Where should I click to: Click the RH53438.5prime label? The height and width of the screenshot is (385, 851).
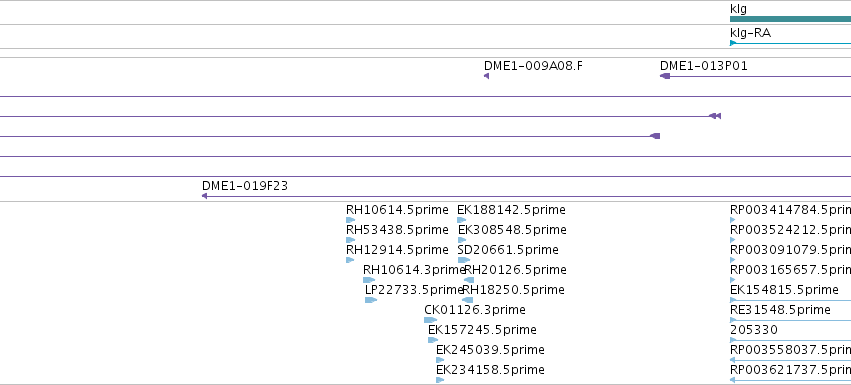pyautogui.click(x=397, y=230)
